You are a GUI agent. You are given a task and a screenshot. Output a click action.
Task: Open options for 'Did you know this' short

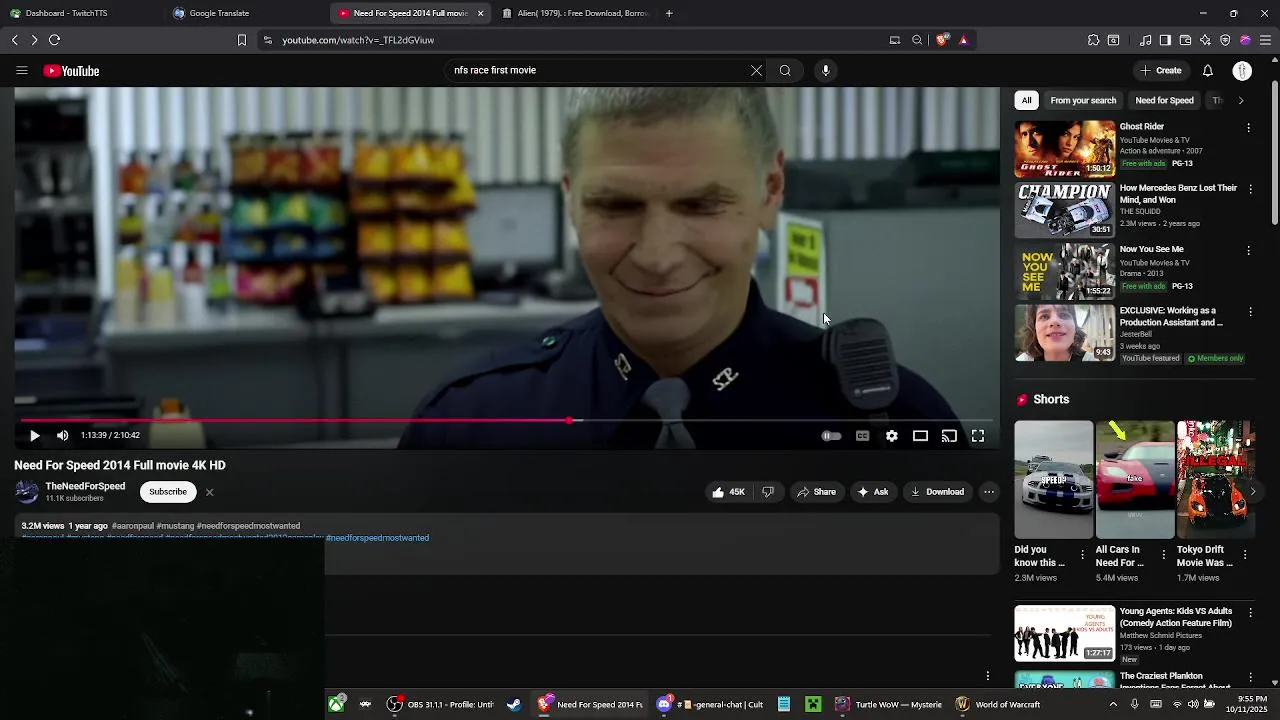tap(1082, 554)
